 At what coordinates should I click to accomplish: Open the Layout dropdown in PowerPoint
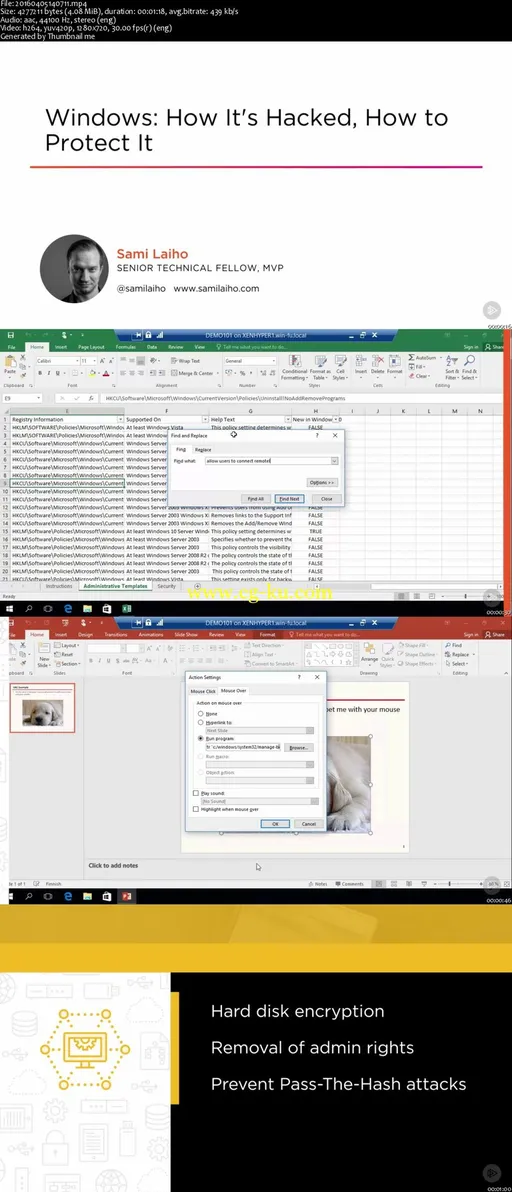(68, 645)
